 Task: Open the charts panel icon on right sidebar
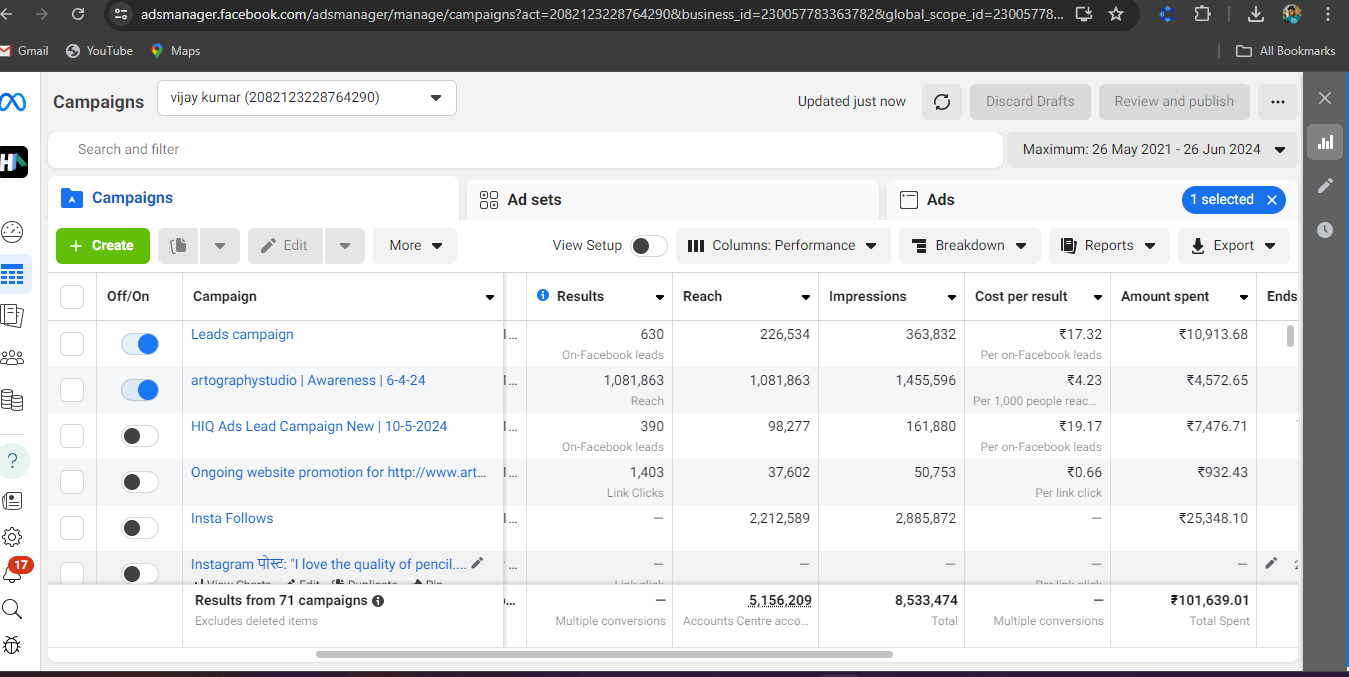[x=1325, y=142]
